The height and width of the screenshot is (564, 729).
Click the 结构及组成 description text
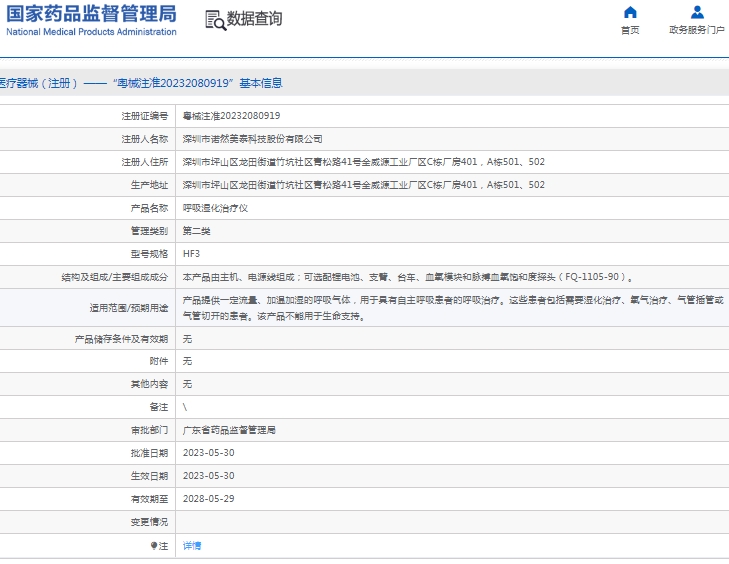[x=408, y=277]
